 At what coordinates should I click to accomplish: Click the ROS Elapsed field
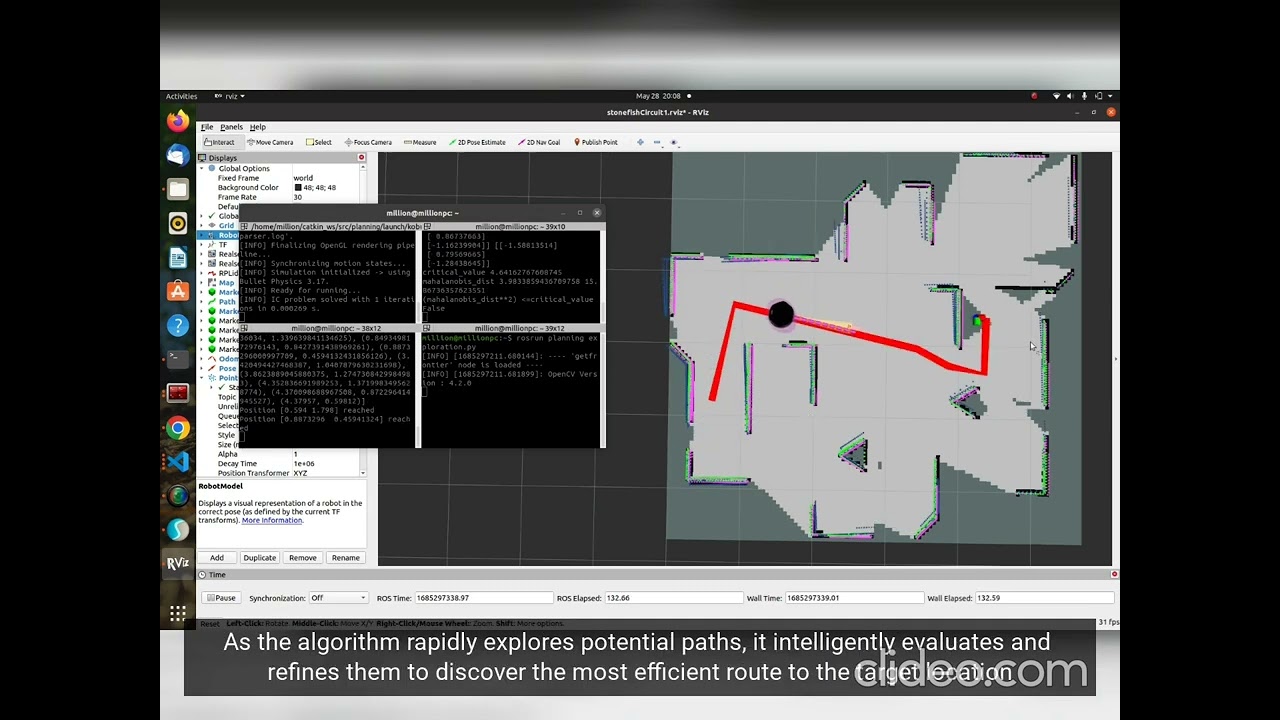tap(674, 598)
